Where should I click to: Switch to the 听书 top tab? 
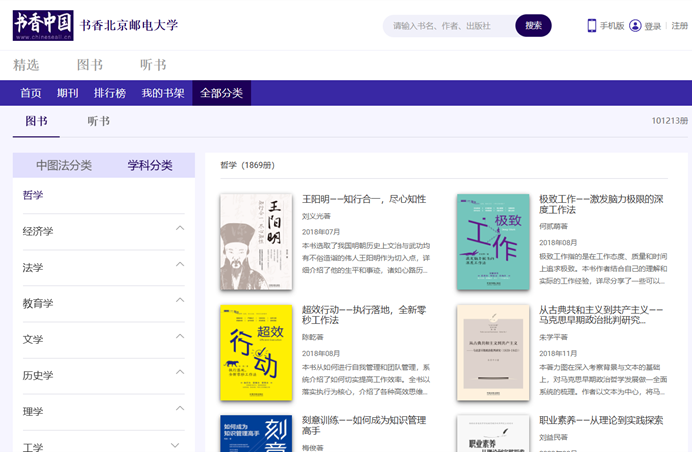pyautogui.click(x=153, y=65)
